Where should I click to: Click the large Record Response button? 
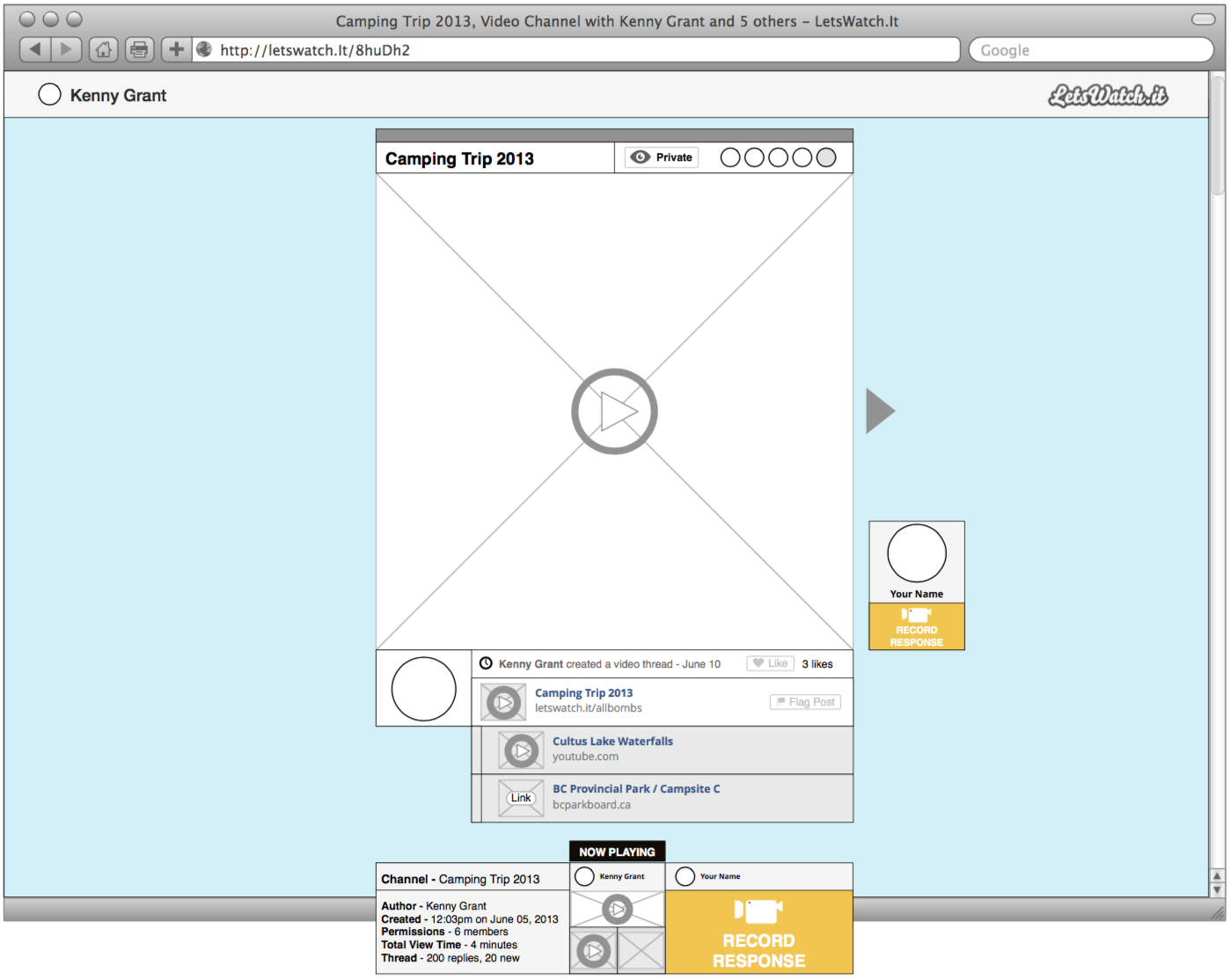(x=758, y=932)
